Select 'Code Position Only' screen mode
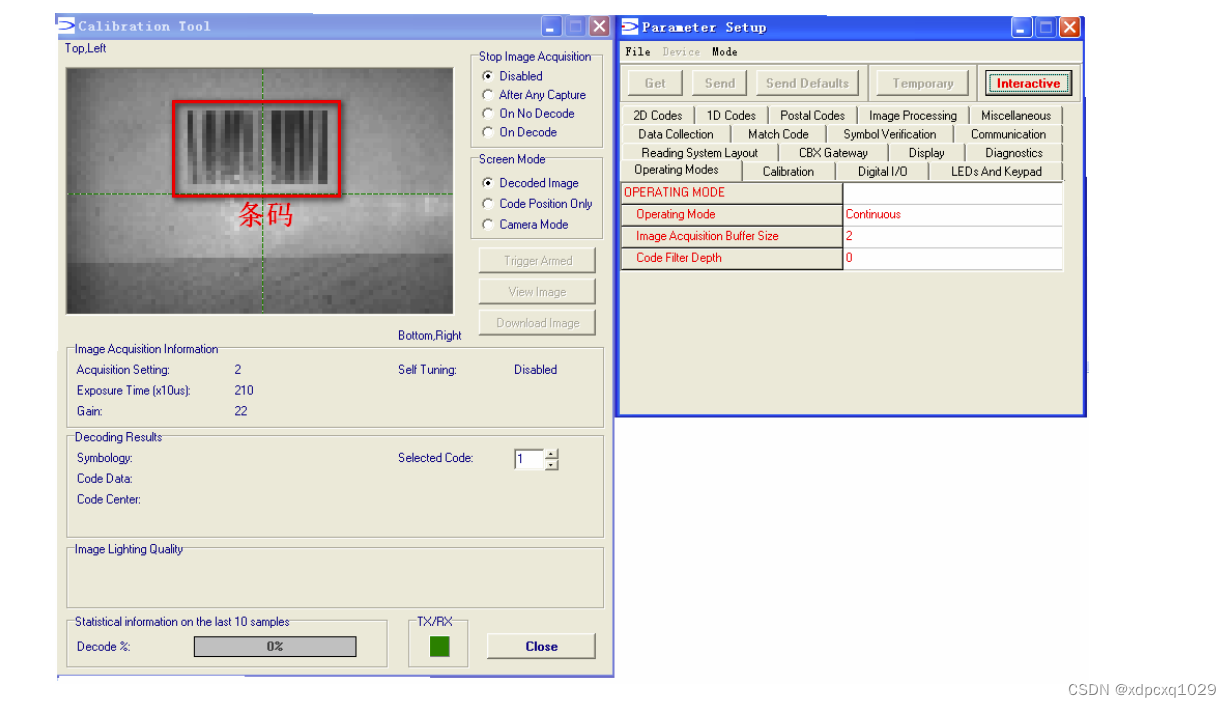Screen dimensions: 1231x707 (488, 203)
